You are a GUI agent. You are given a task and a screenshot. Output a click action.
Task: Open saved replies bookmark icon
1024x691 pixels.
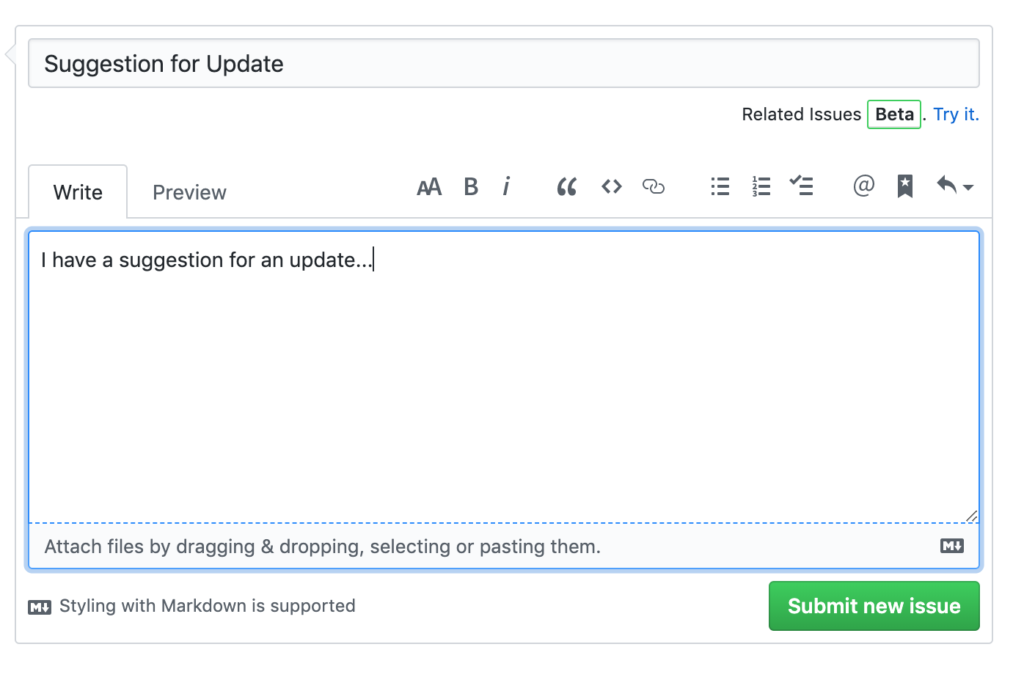pyautogui.click(x=904, y=186)
